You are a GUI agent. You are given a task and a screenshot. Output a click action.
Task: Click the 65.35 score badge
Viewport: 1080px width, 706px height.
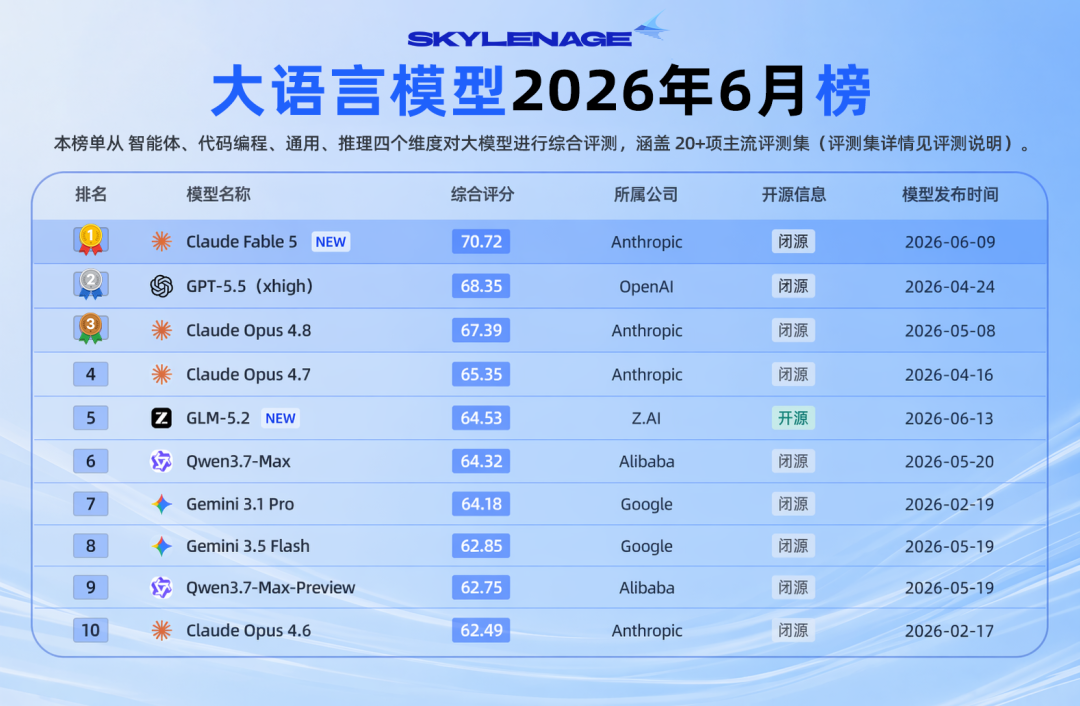tap(481, 374)
